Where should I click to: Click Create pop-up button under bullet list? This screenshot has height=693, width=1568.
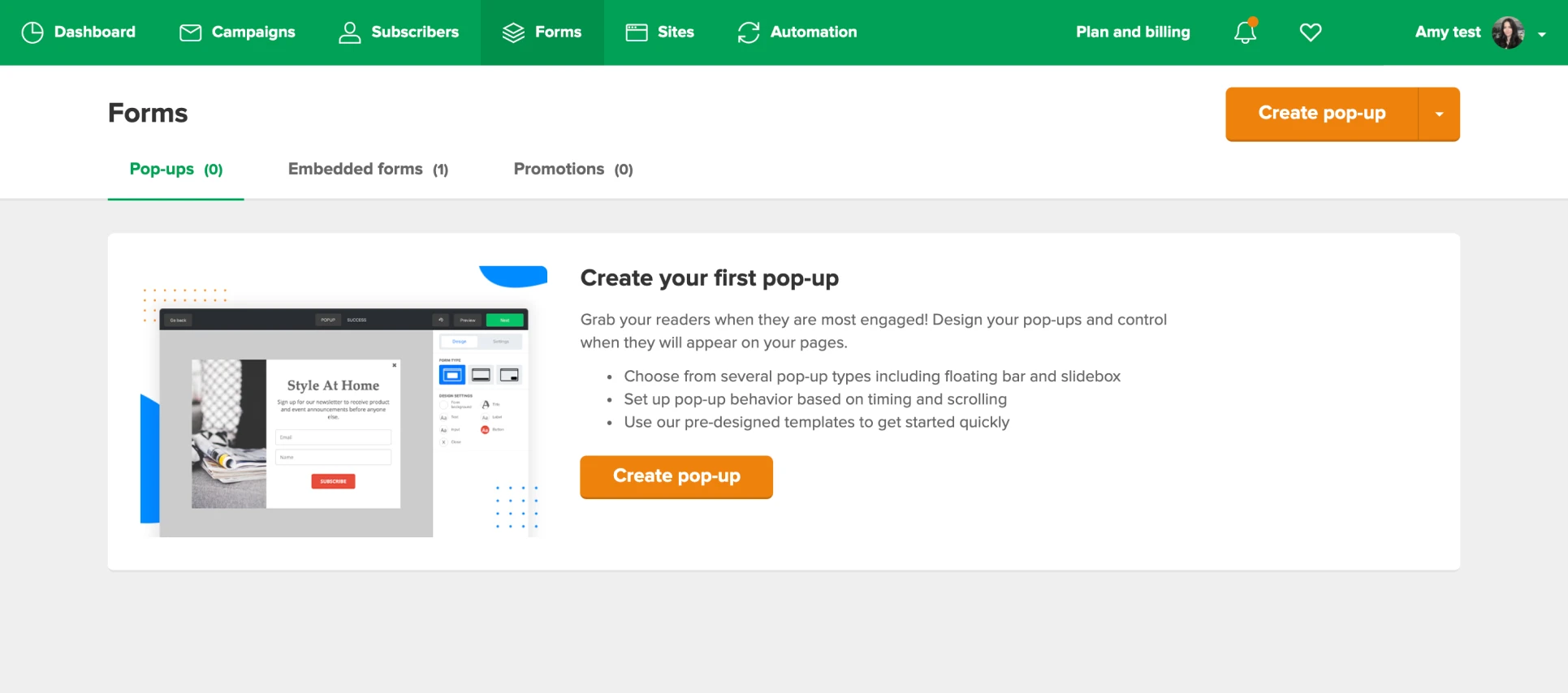pos(676,476)
